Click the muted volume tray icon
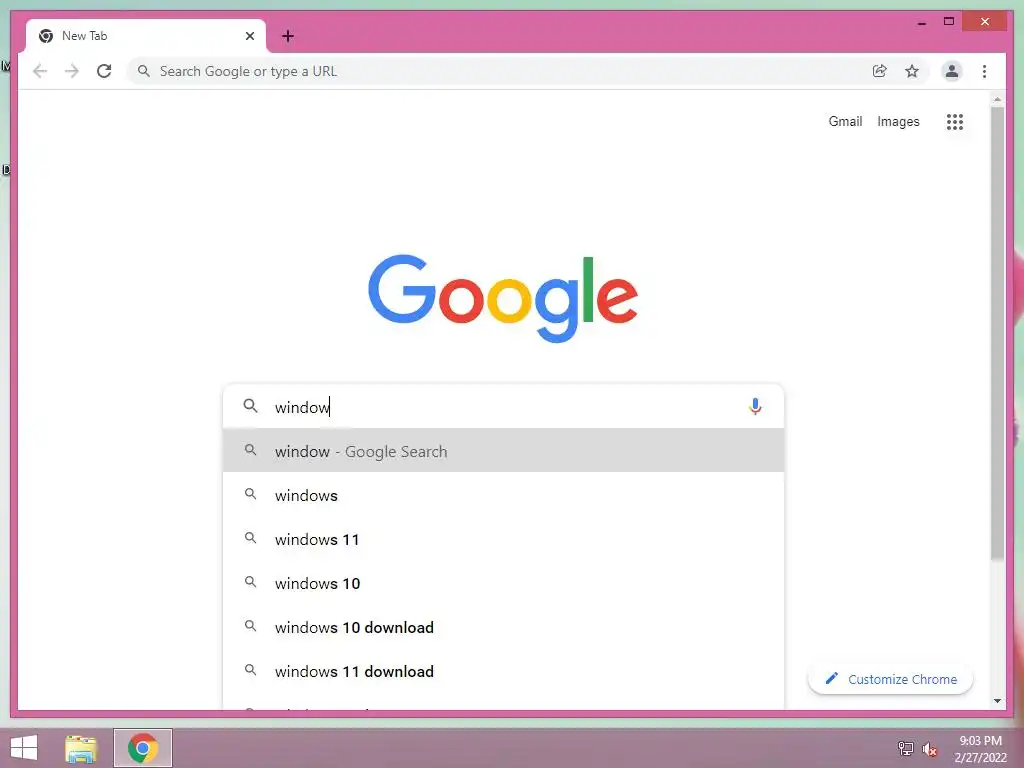Viewport: 1024px width, 768px height. click(x=929, y=749)
